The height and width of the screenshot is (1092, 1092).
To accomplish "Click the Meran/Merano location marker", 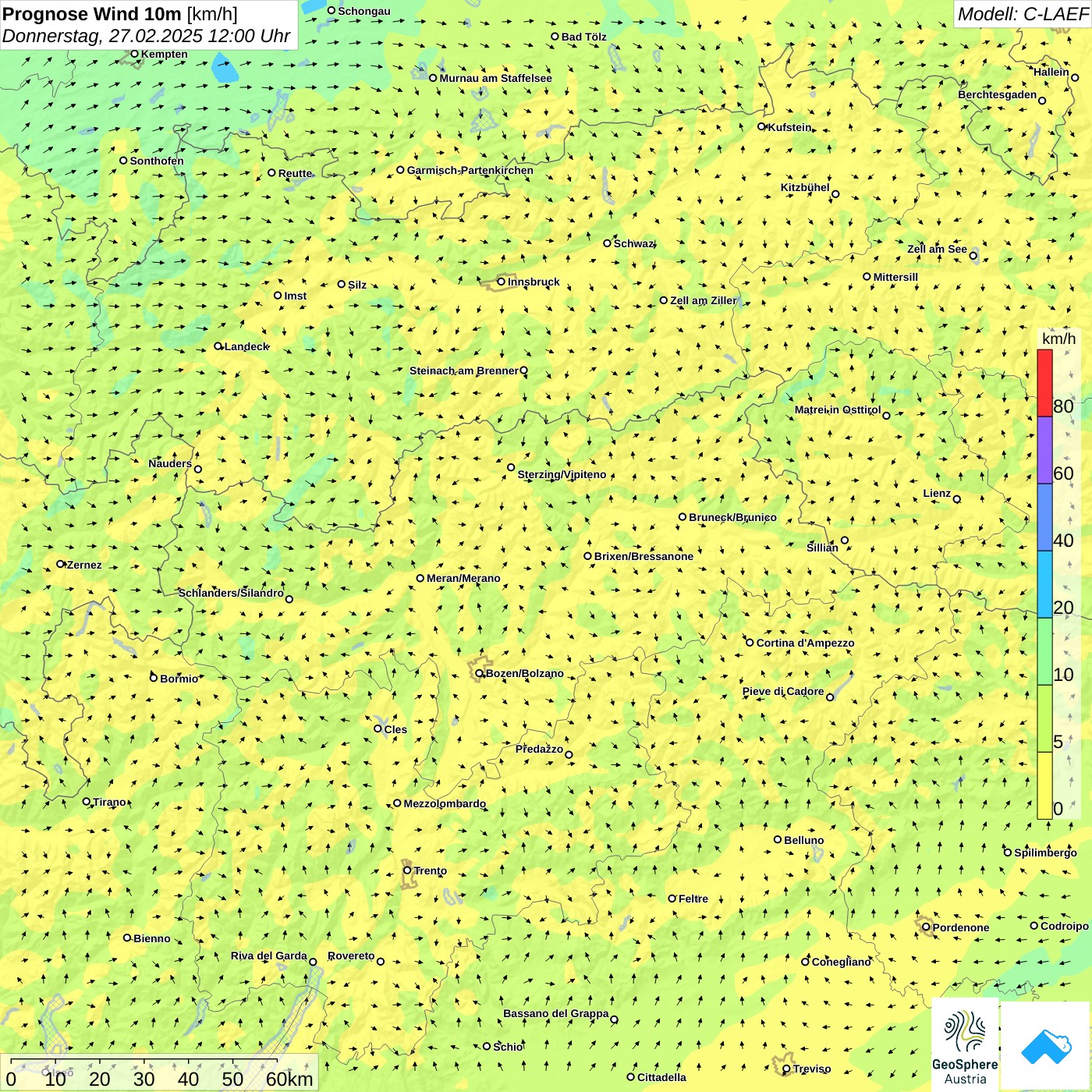I will click(420, 578).
